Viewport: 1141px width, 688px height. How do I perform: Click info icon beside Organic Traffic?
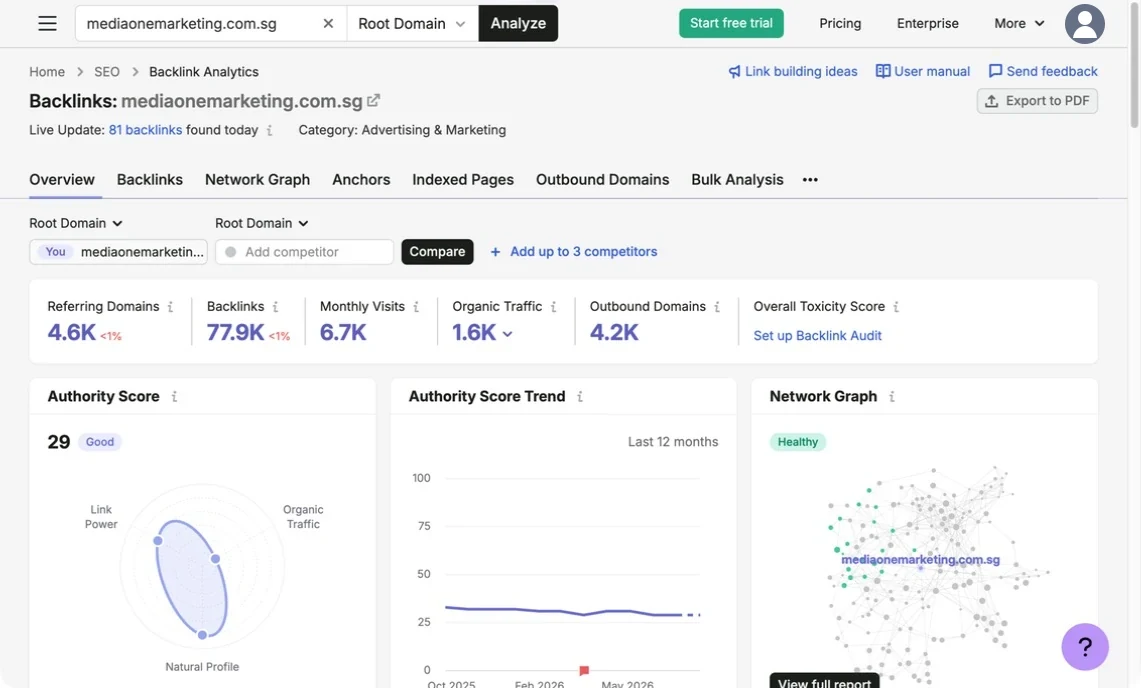(554, 307)
